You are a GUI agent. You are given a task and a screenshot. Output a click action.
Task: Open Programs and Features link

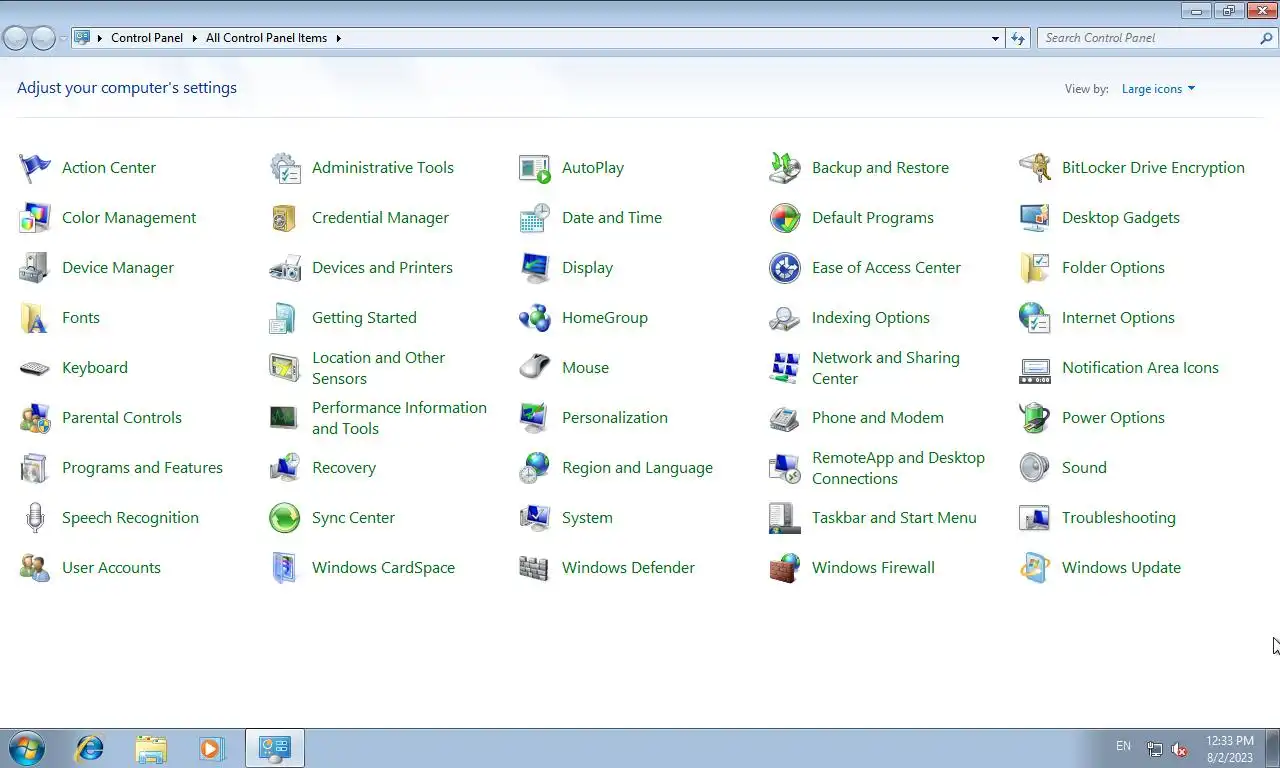point(142,468)
